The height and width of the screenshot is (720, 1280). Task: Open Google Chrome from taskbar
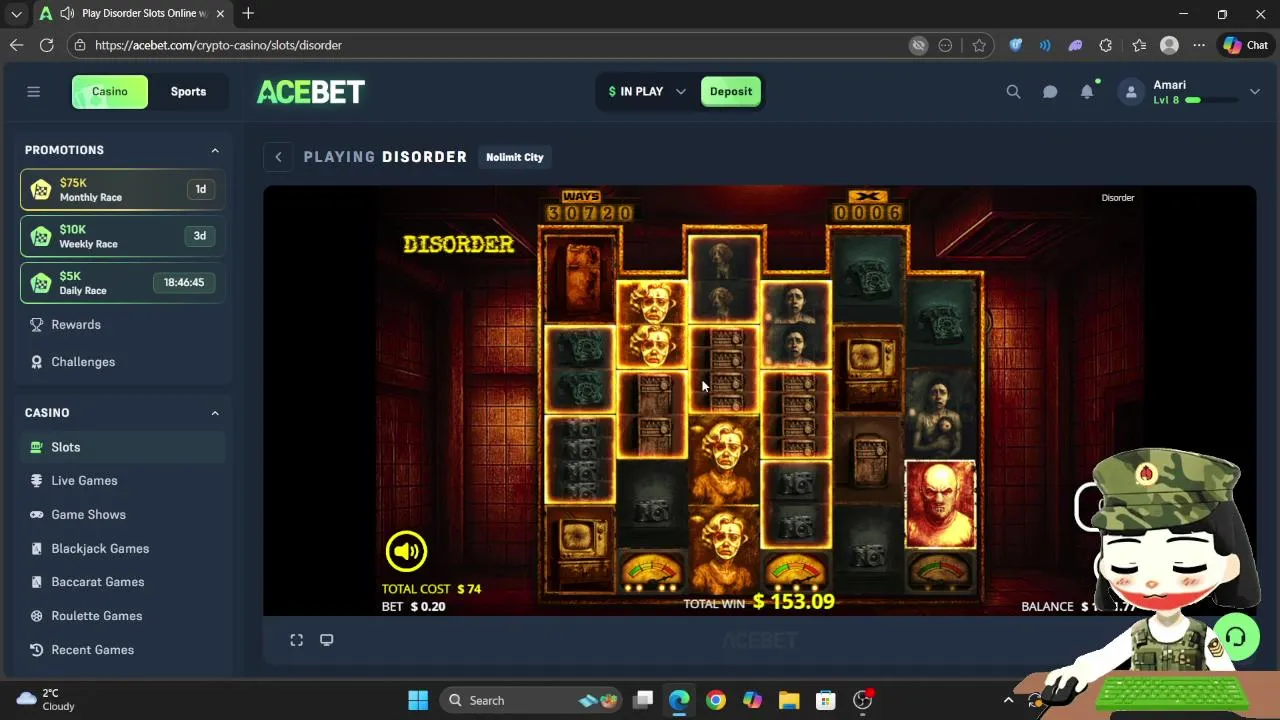point(715,700)
